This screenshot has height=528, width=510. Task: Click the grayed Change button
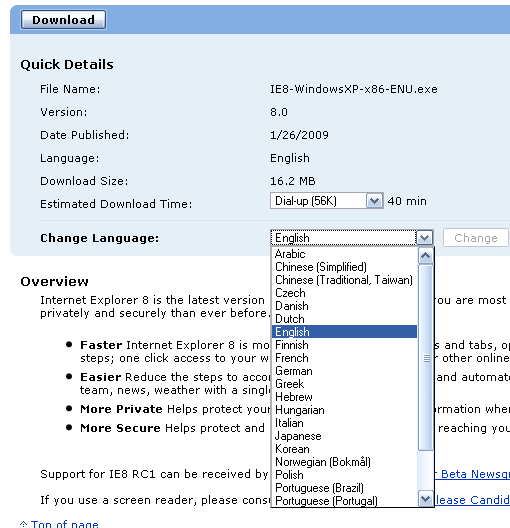click(x=475, y=238)
